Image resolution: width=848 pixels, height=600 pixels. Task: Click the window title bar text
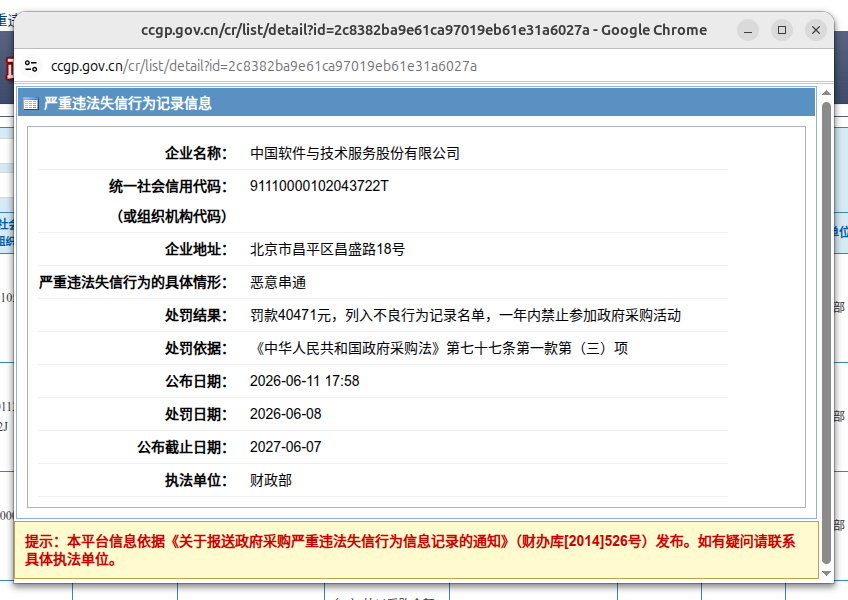pos(424,30)
